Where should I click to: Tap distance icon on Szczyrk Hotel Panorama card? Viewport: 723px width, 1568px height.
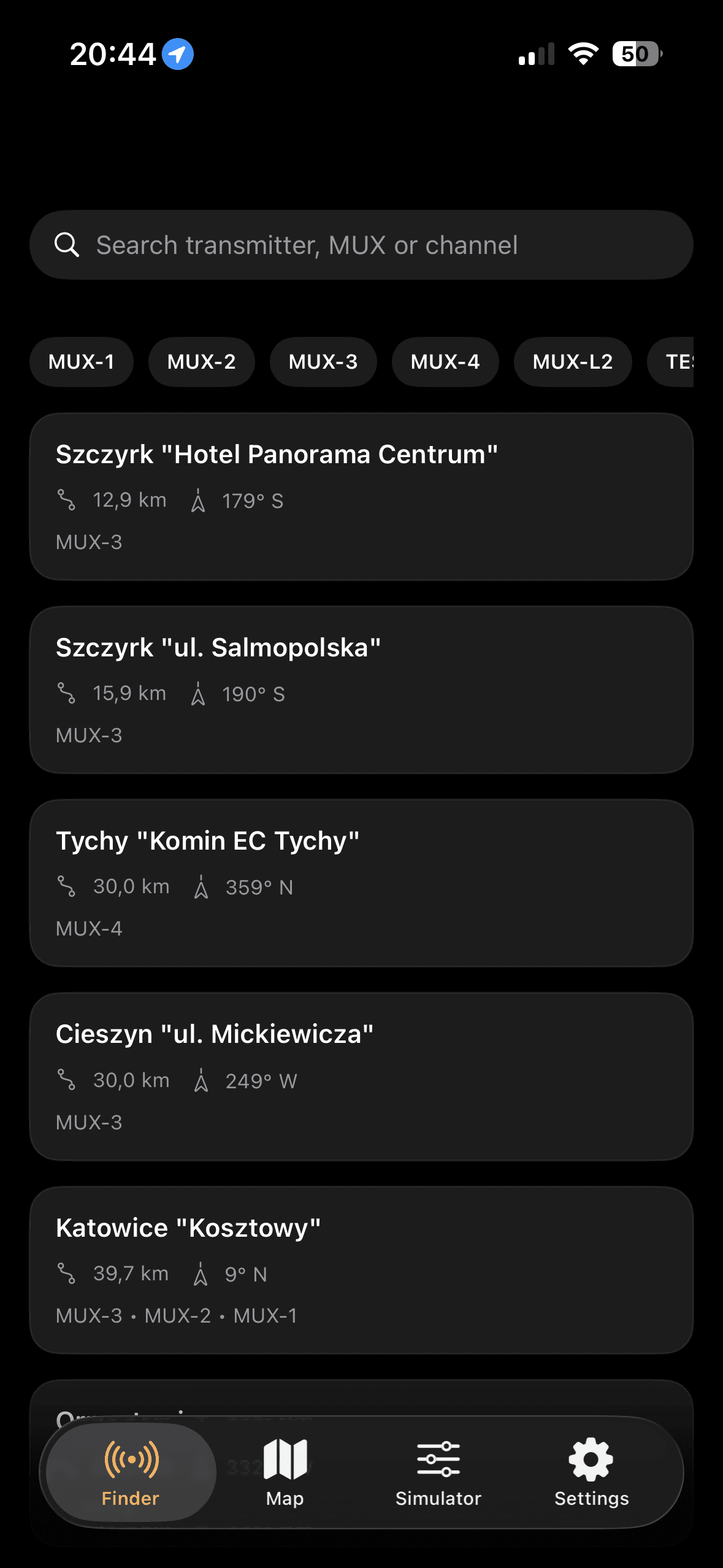(66, 500)
